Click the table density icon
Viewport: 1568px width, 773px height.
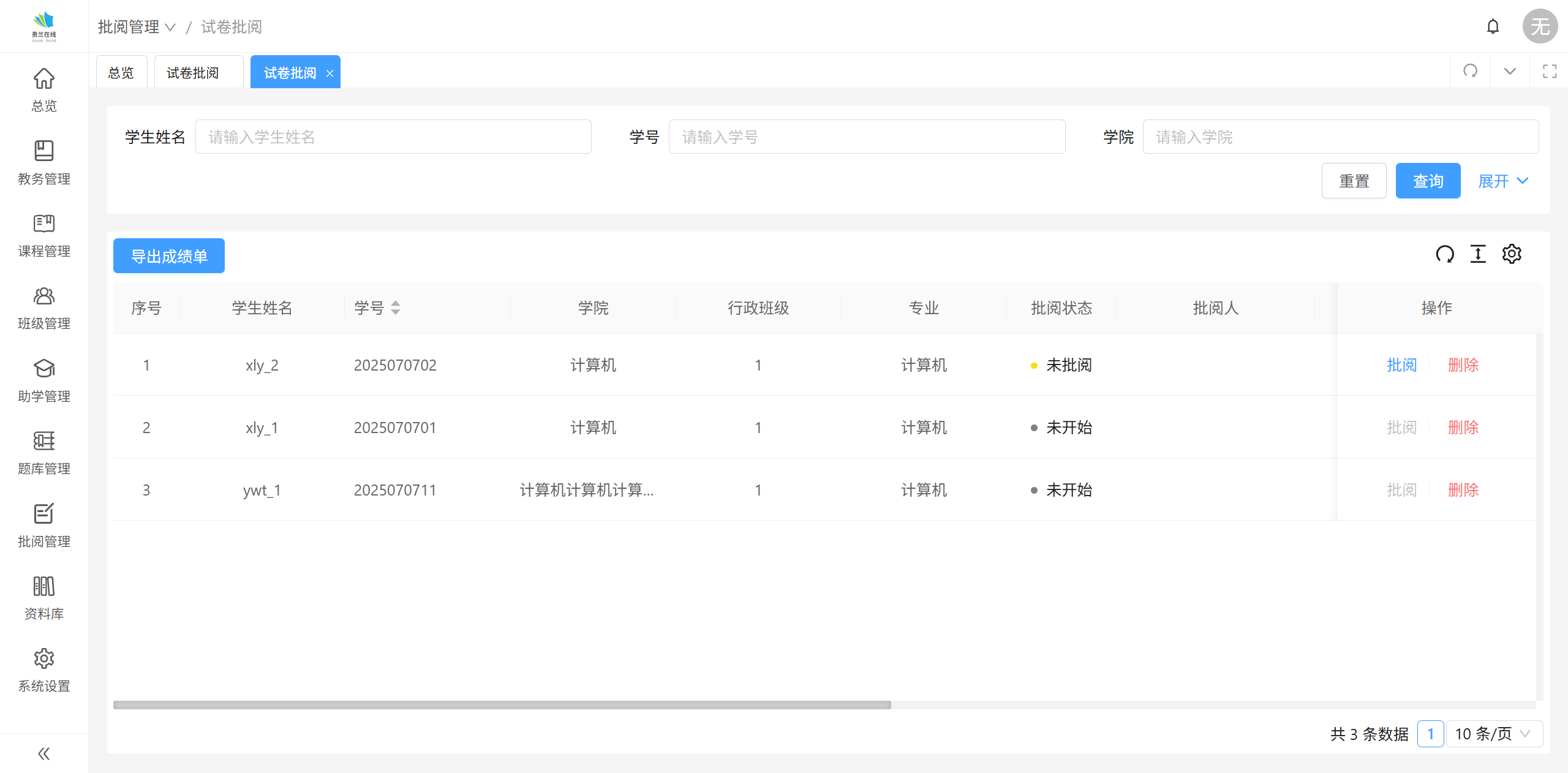point(1478,254)
